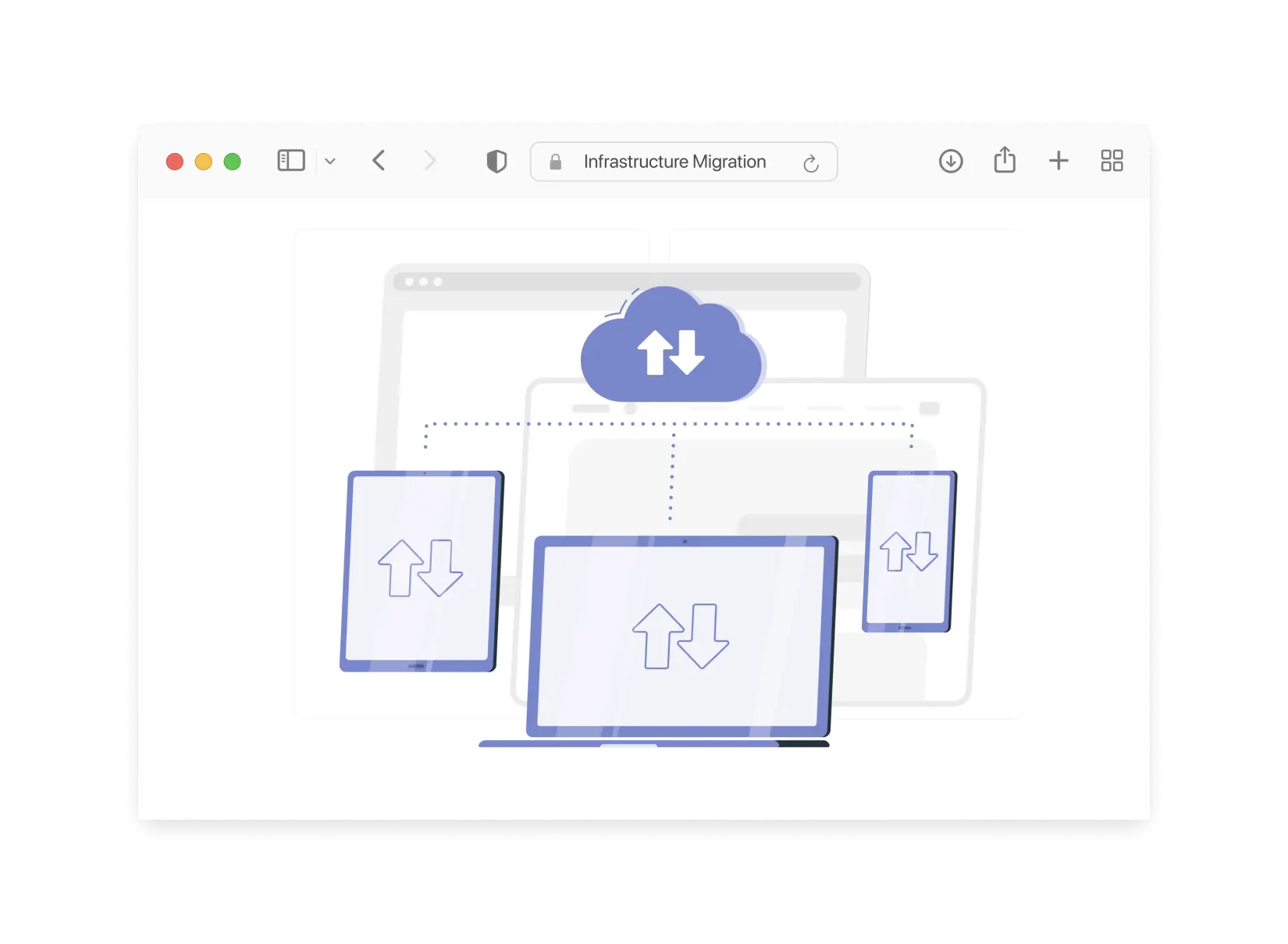Minimize the window with the yellow button
Screen dimensions: 1288x944
[x=204, y=162]
